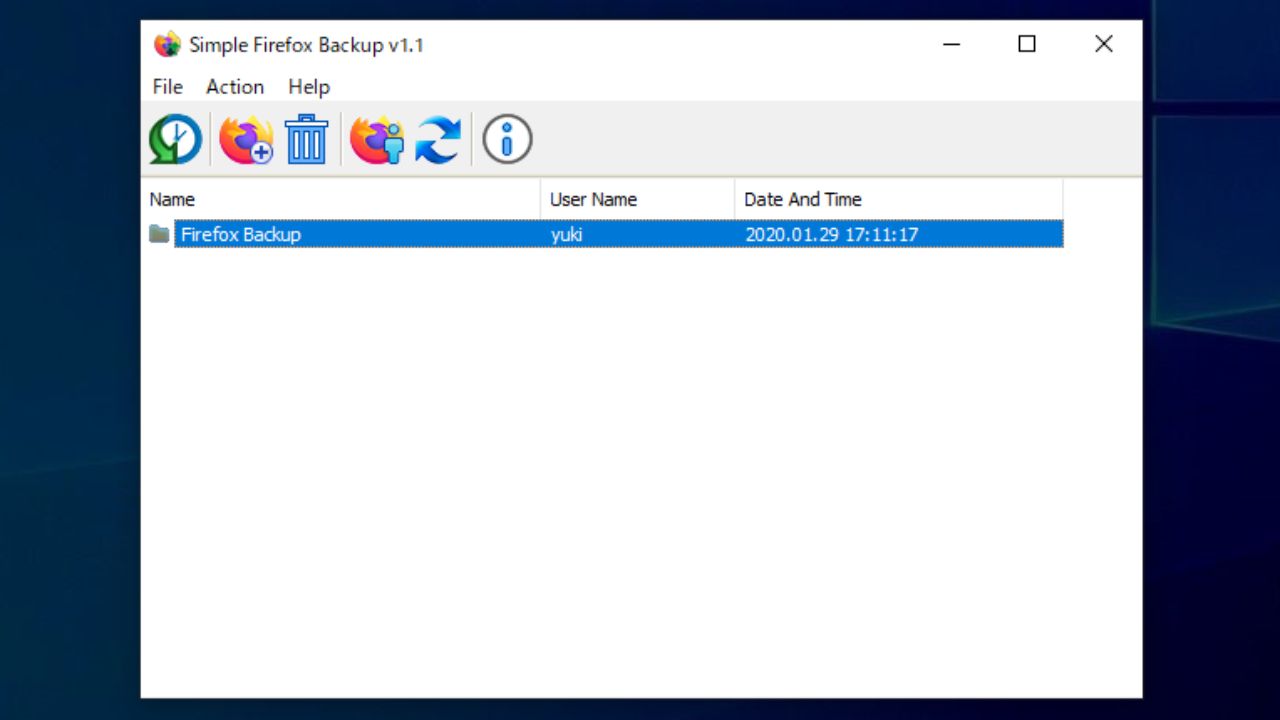Open the File menu
This screenshot has height=720, width=1280.
[x=168, y=87]
